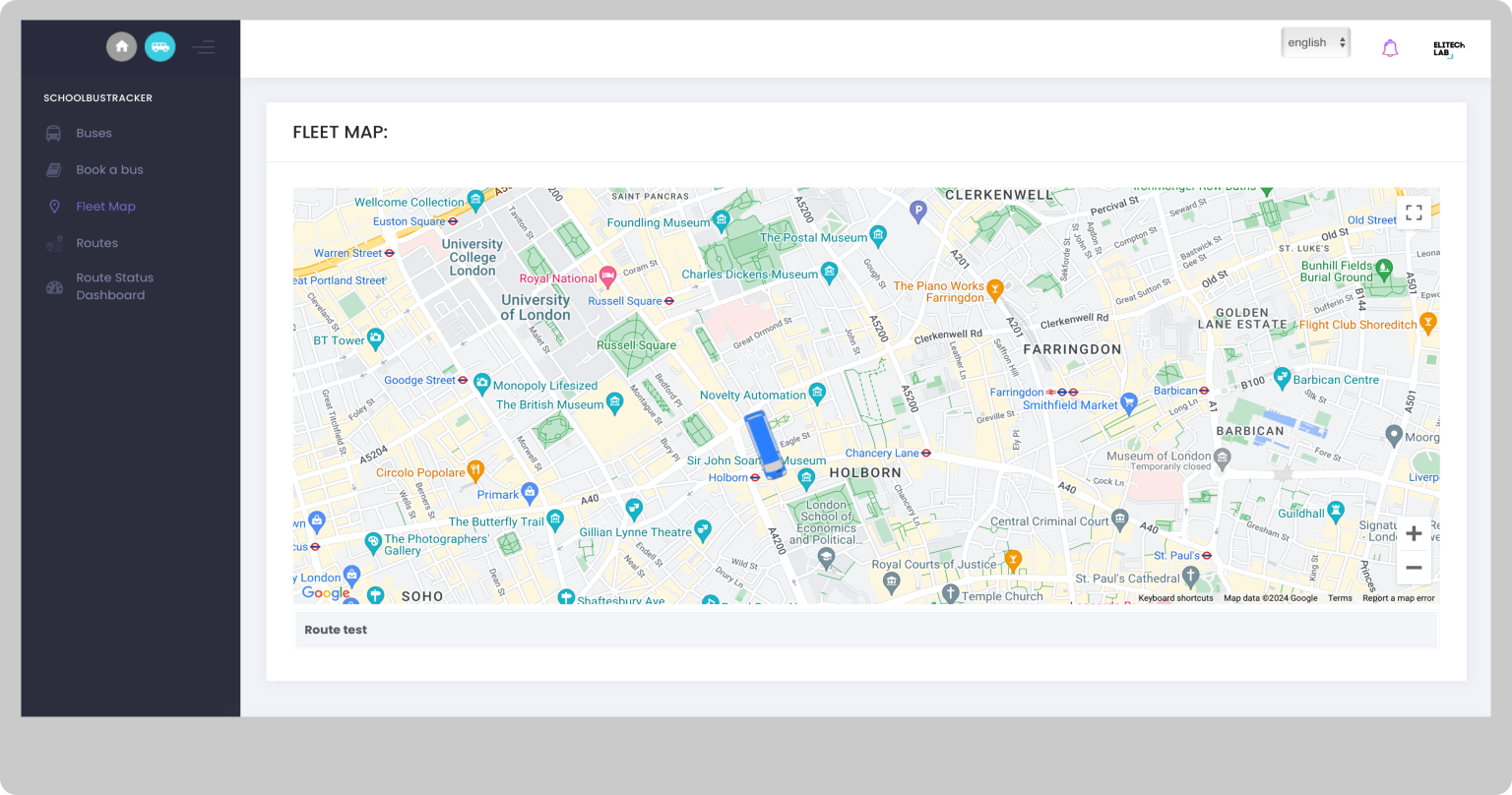
Task: Click the hamburger menu icon
Action: coord(203,46)
